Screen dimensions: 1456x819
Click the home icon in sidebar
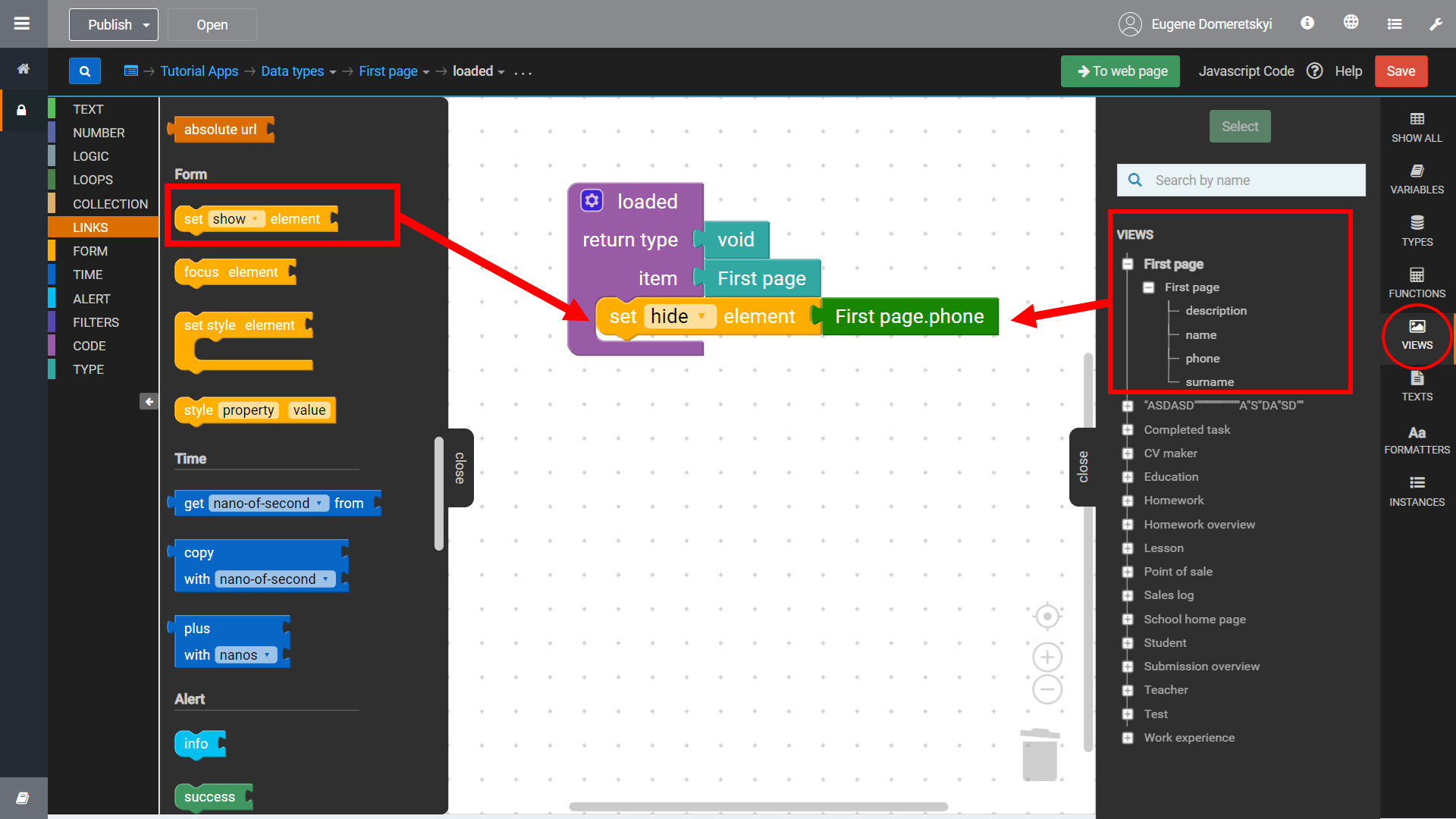click(x=23, y=69)
